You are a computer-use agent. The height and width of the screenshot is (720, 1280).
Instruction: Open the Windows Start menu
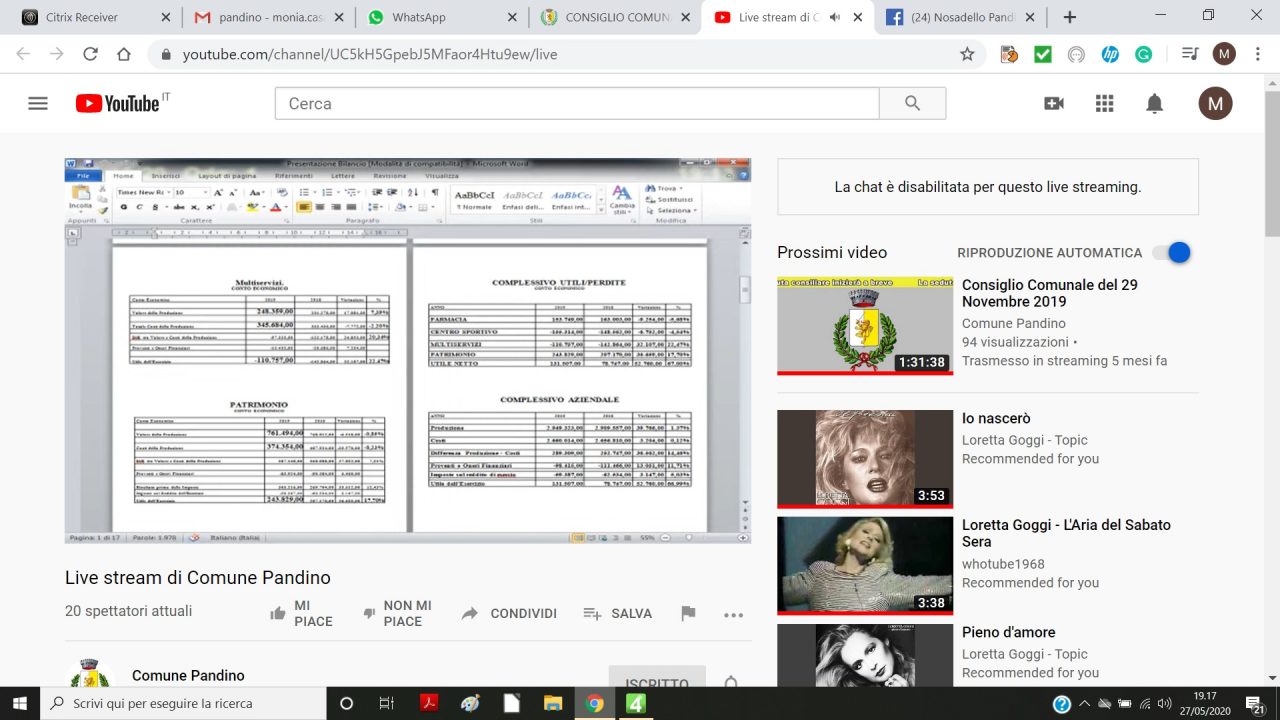pos(20,704)
